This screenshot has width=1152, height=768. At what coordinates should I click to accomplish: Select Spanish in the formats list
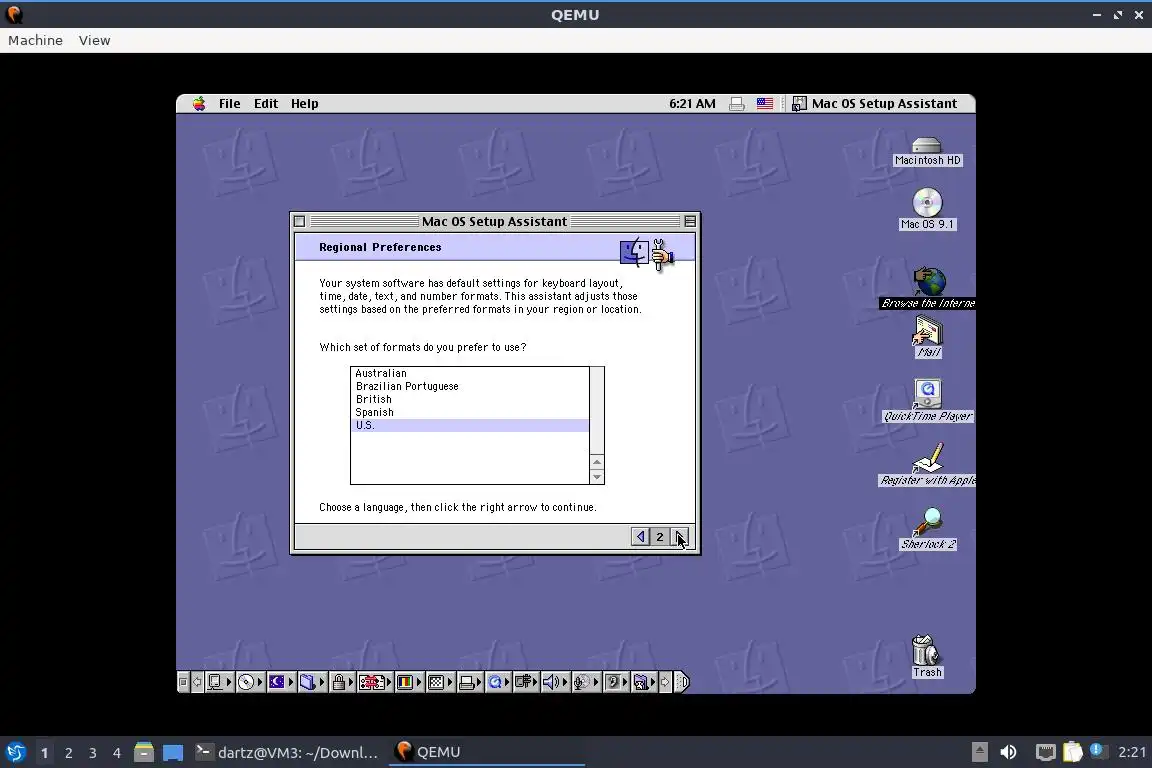point(469,413)
